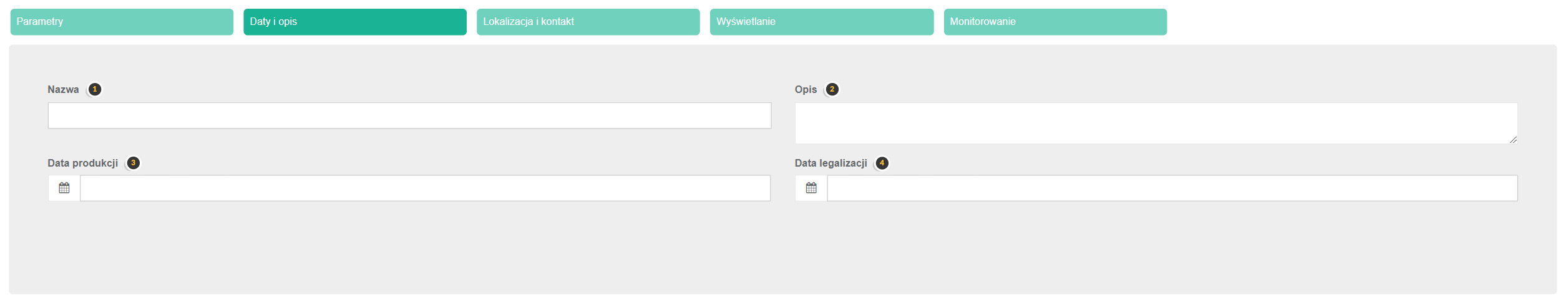The image size is (1568, 302).
Task: Click inside the Opis text area
Action: pos(1156,123)
